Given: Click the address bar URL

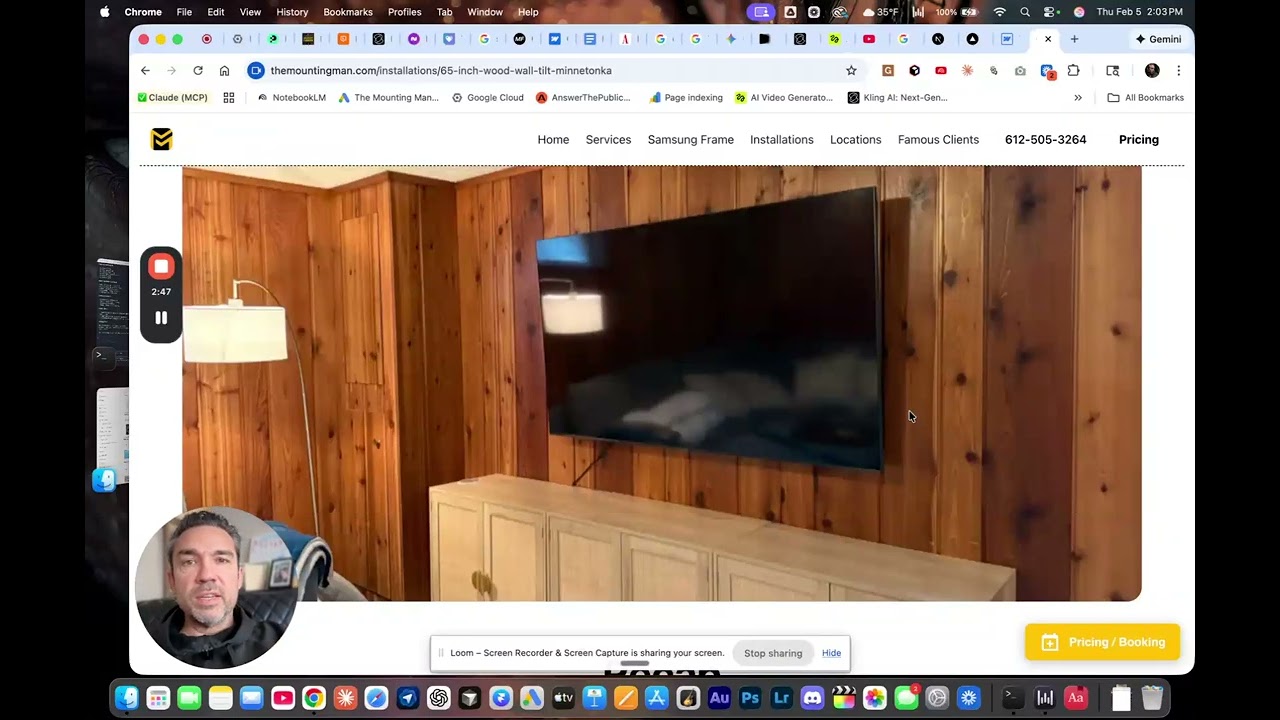Looking at the screenshot, I should [x=441, y=70].
